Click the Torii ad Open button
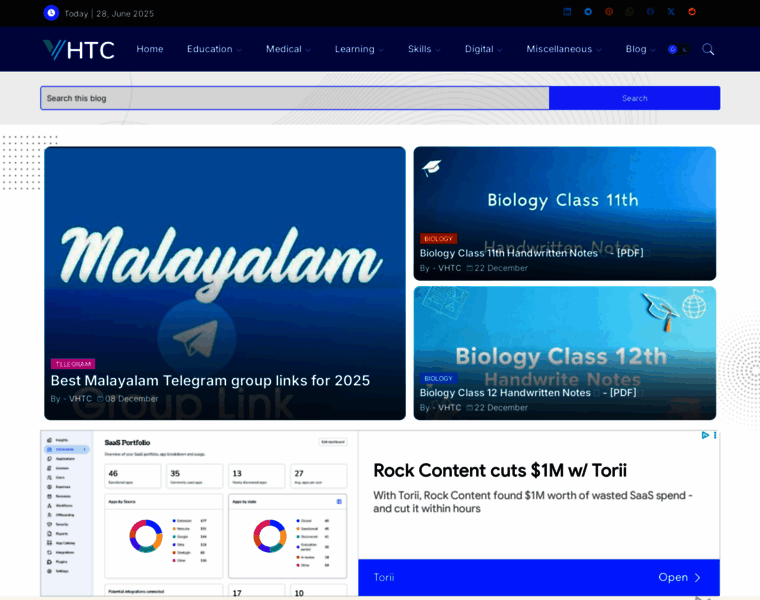 pos(679,577)
